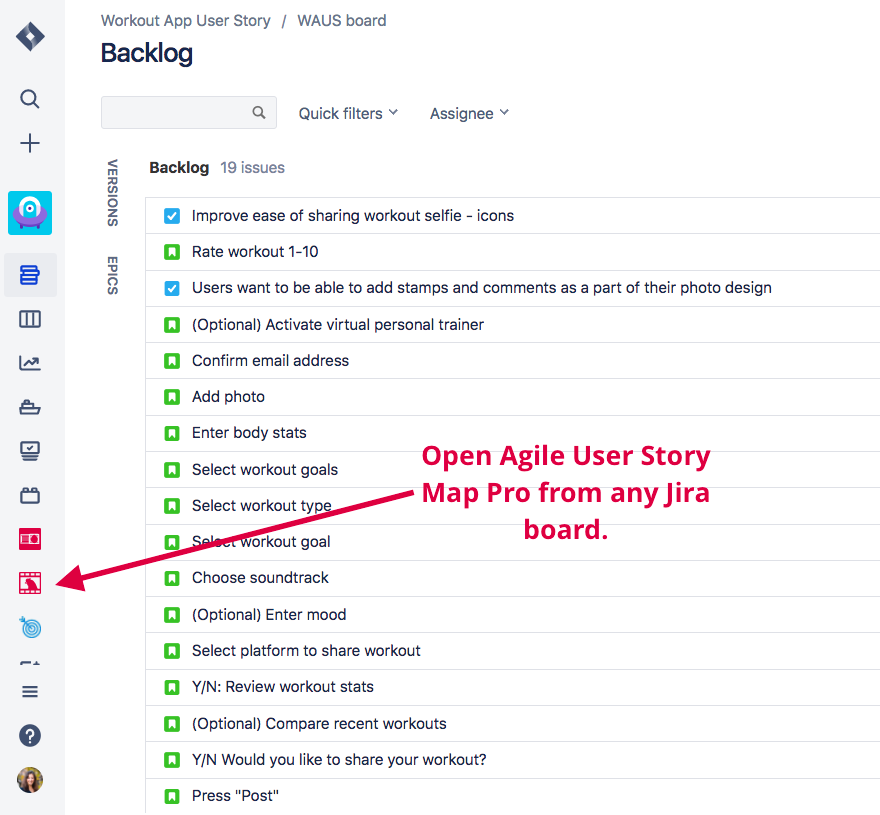
Task: Open the WAUS board breadcrumb link
Action: point(342,21)
